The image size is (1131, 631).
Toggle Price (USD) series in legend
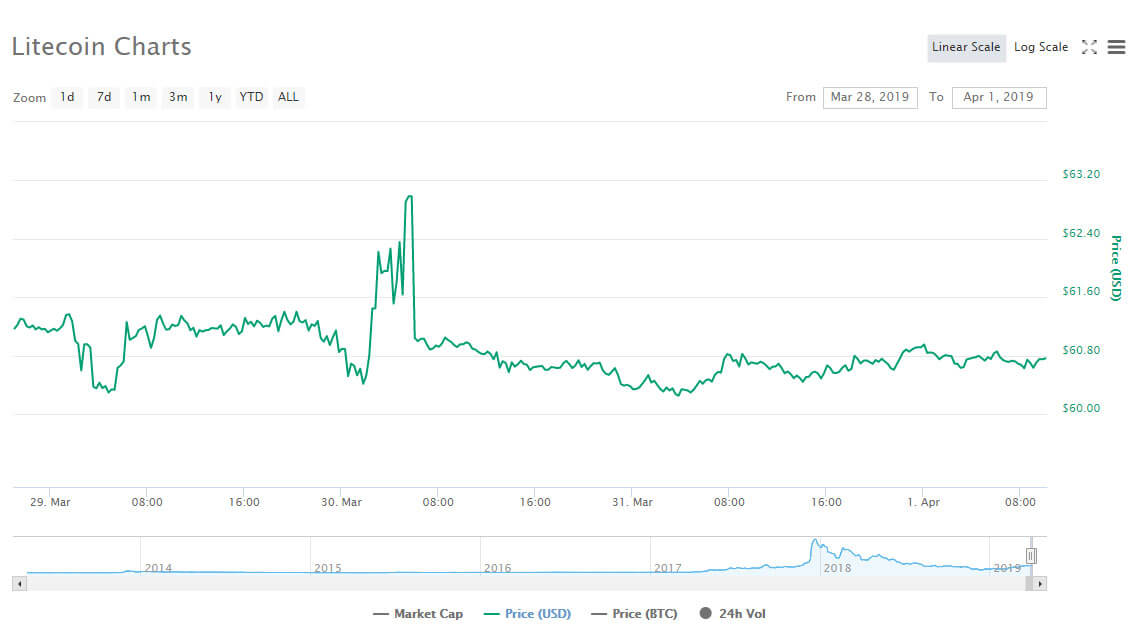pos(527,614)
